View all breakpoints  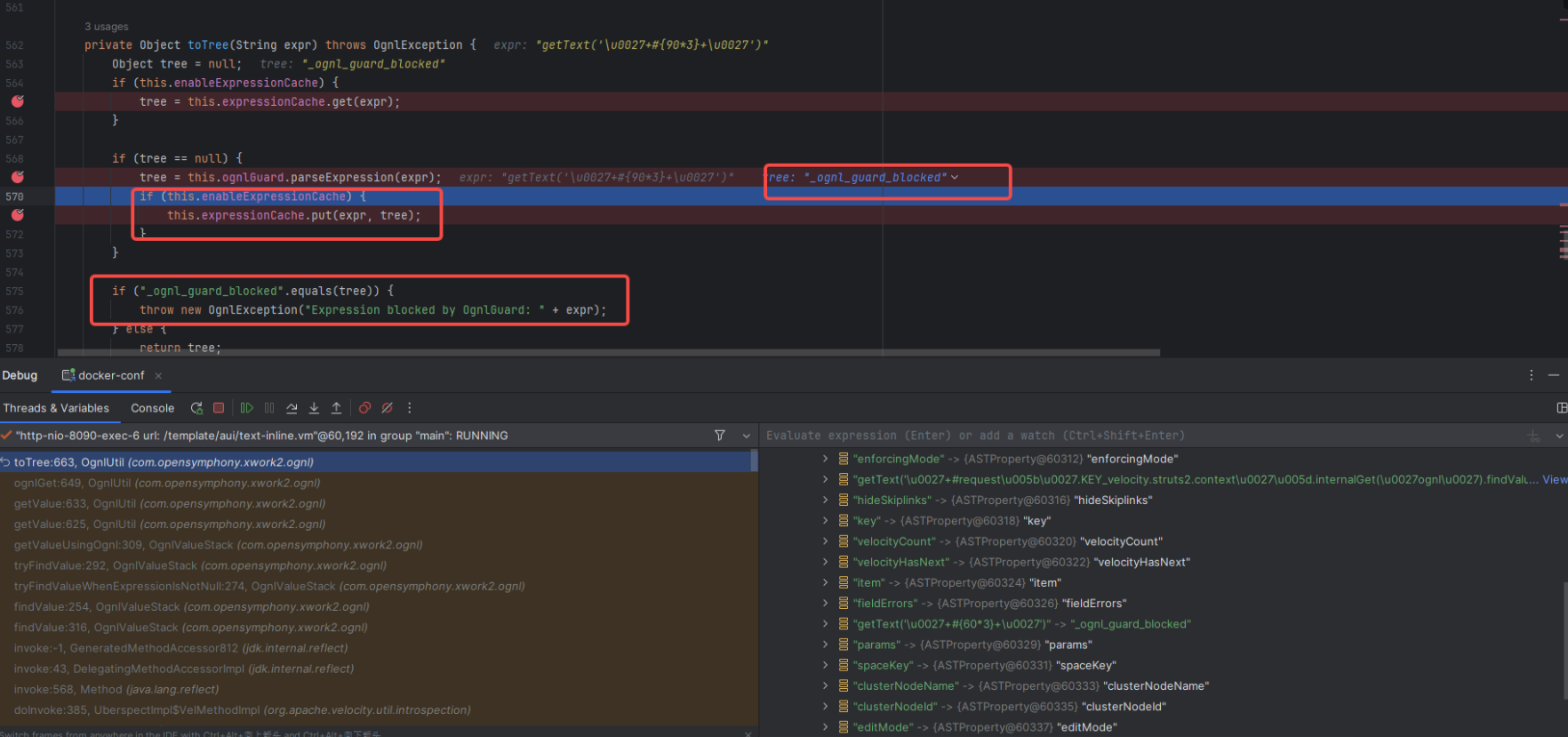pos(364,408)
